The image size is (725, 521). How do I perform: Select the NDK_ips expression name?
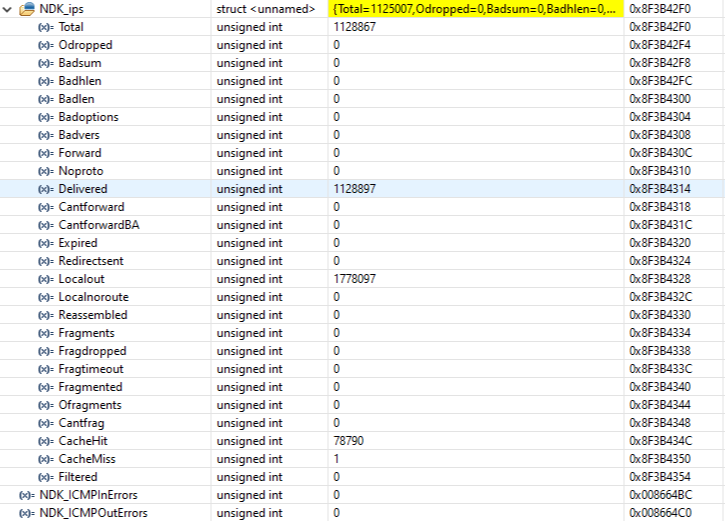(61, 9)
